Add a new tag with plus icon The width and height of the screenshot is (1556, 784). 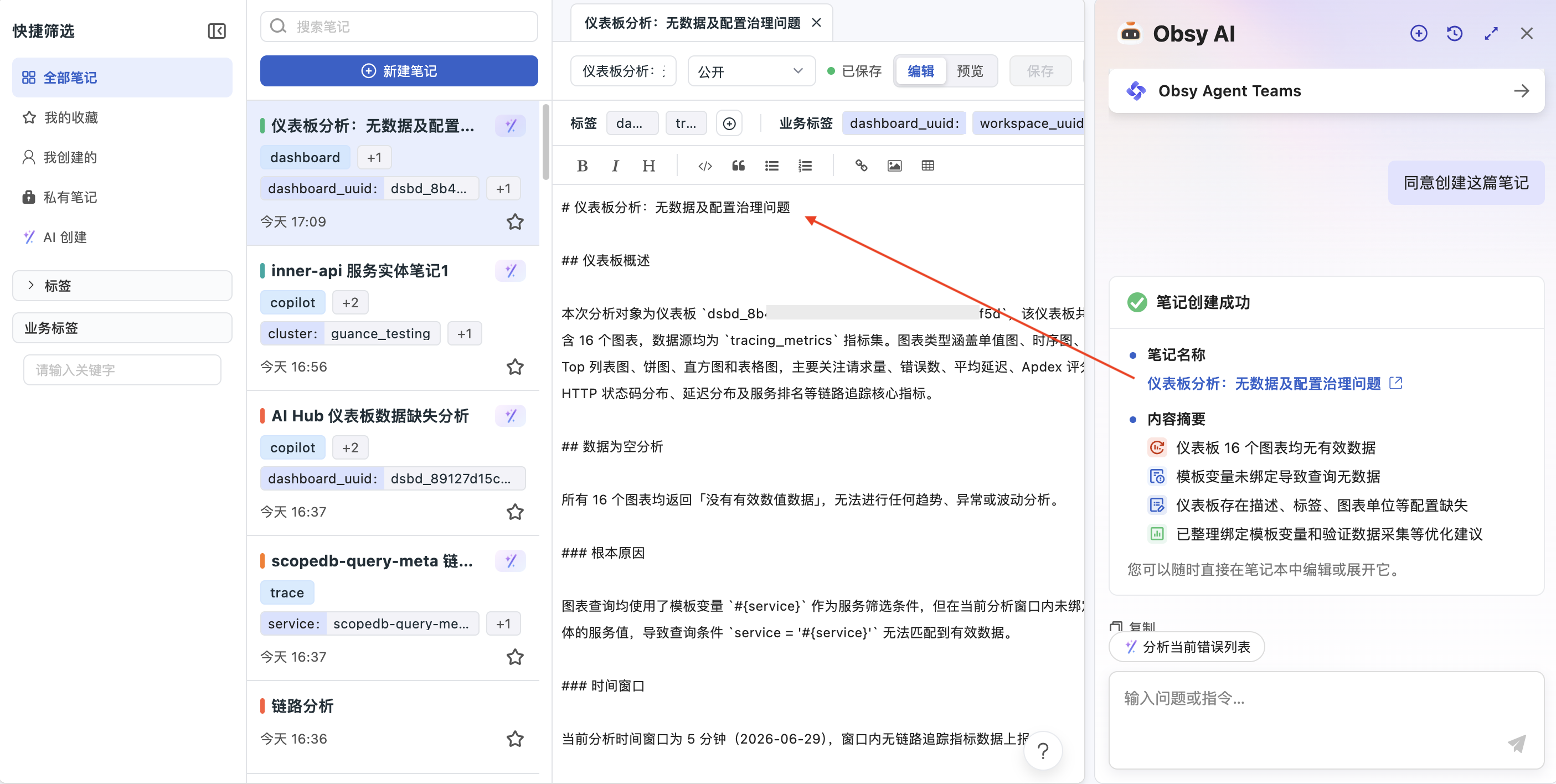[729, 123]
